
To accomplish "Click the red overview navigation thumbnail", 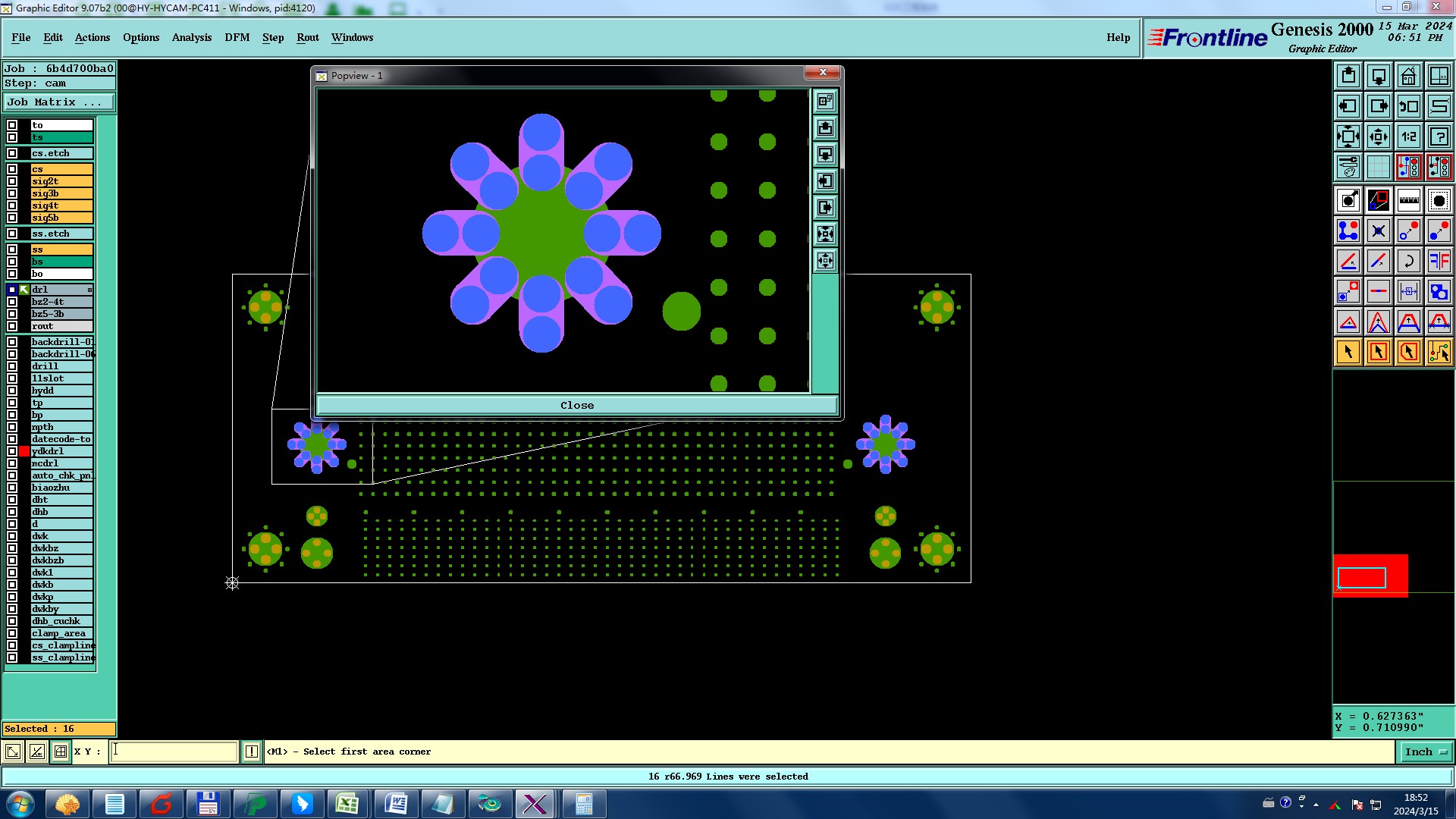I will (x=1370, y=576).
